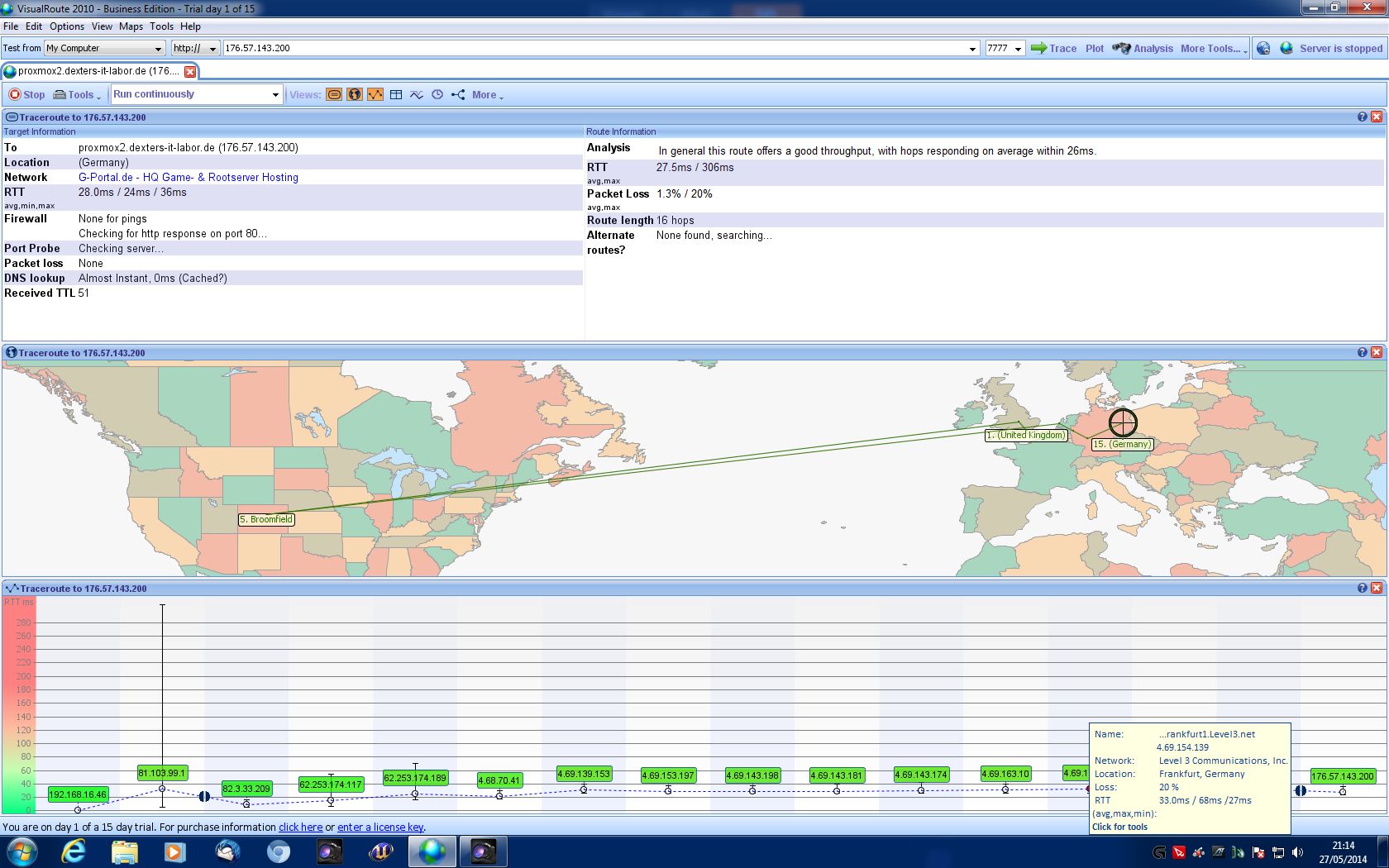1389x868 pixels.
Task: Click the wavy lines view icon
Action: pos(417,95)
